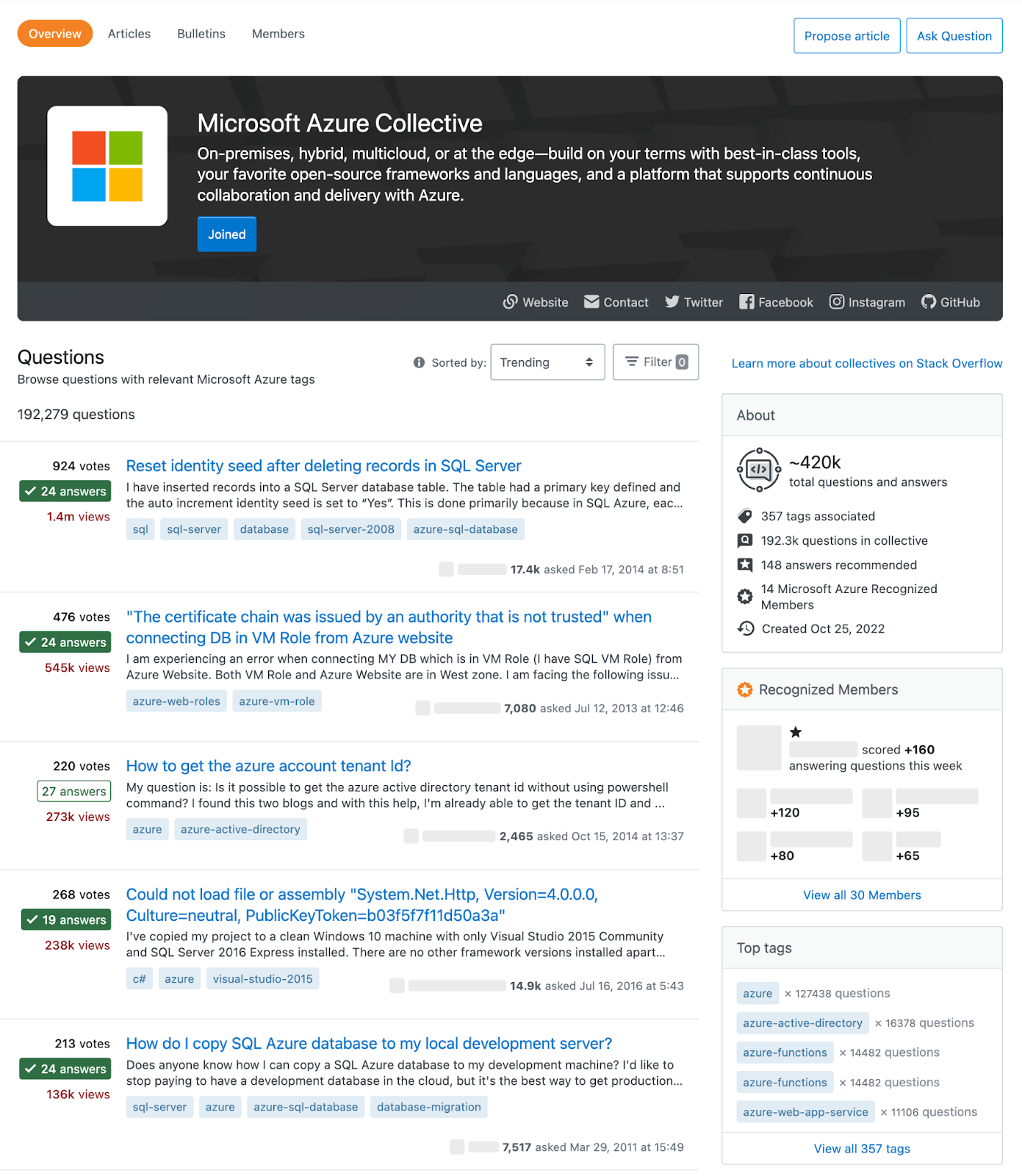Click the ~420k code bubble icon
The height and width of the screenshot is (1176, 1022).
pyautogui.click(x=758, y=470)
